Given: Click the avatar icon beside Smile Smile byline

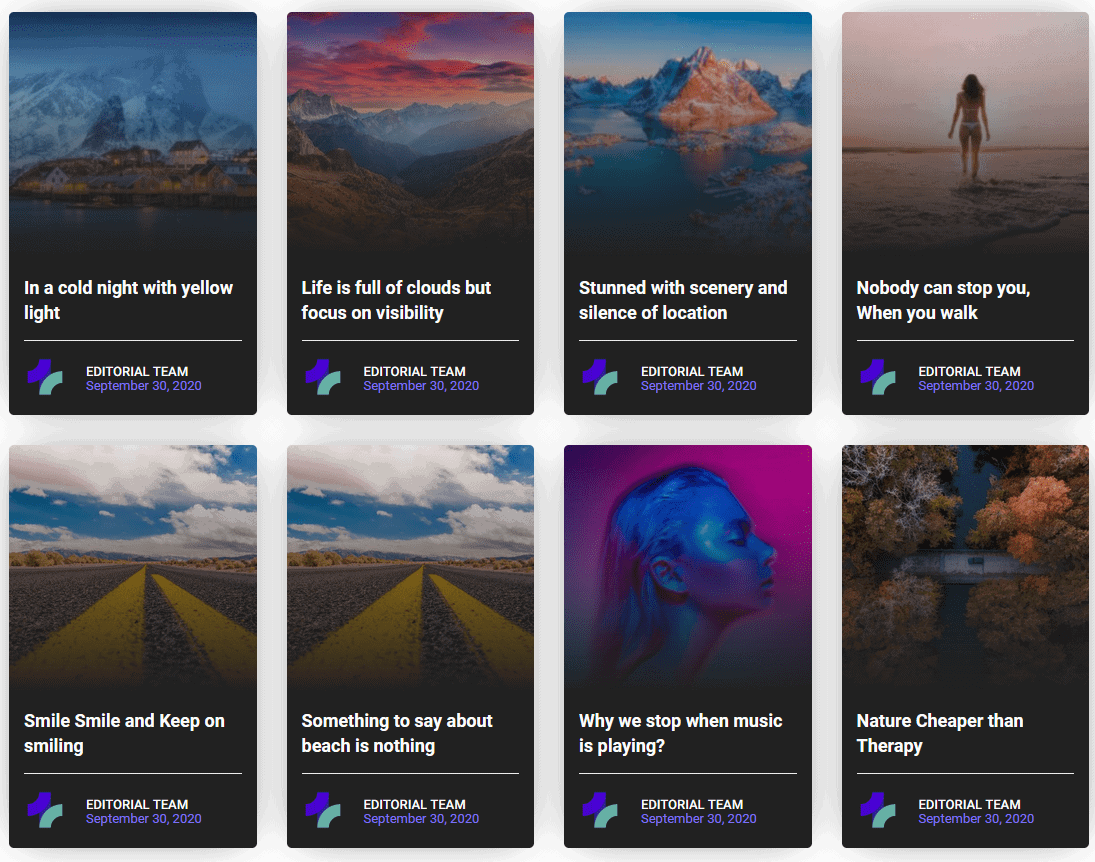Looking at the screenshot, I should tap(45, 811).
